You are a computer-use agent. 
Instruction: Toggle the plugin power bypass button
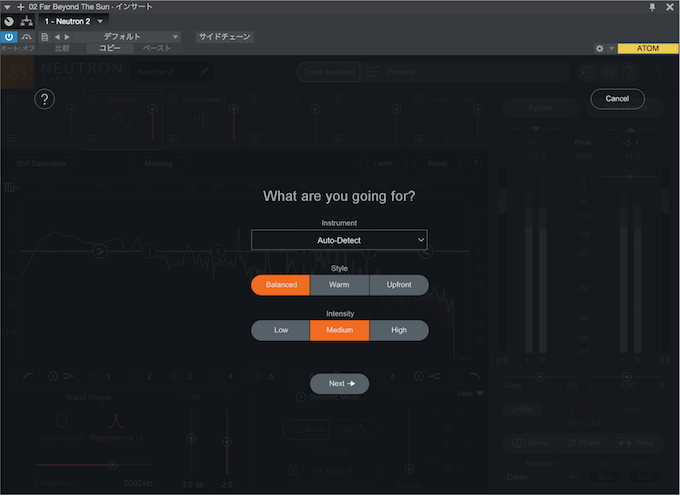[9, 37]
